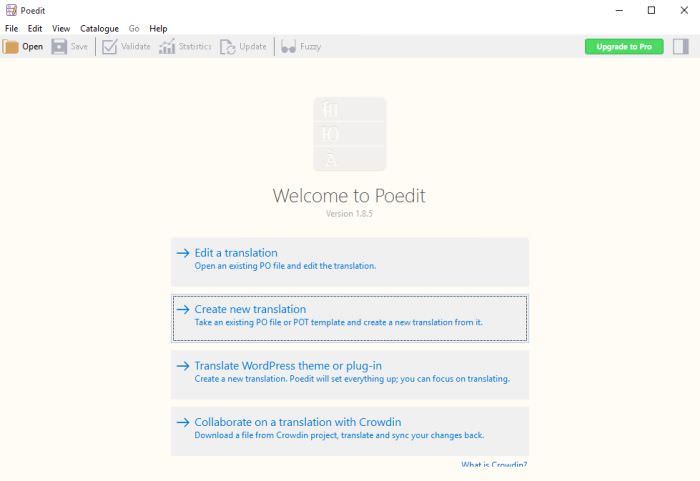Viewport: 700px width, 481px height.
Task: Open the Catalogue menu
Action: click(x=100, y=29)
